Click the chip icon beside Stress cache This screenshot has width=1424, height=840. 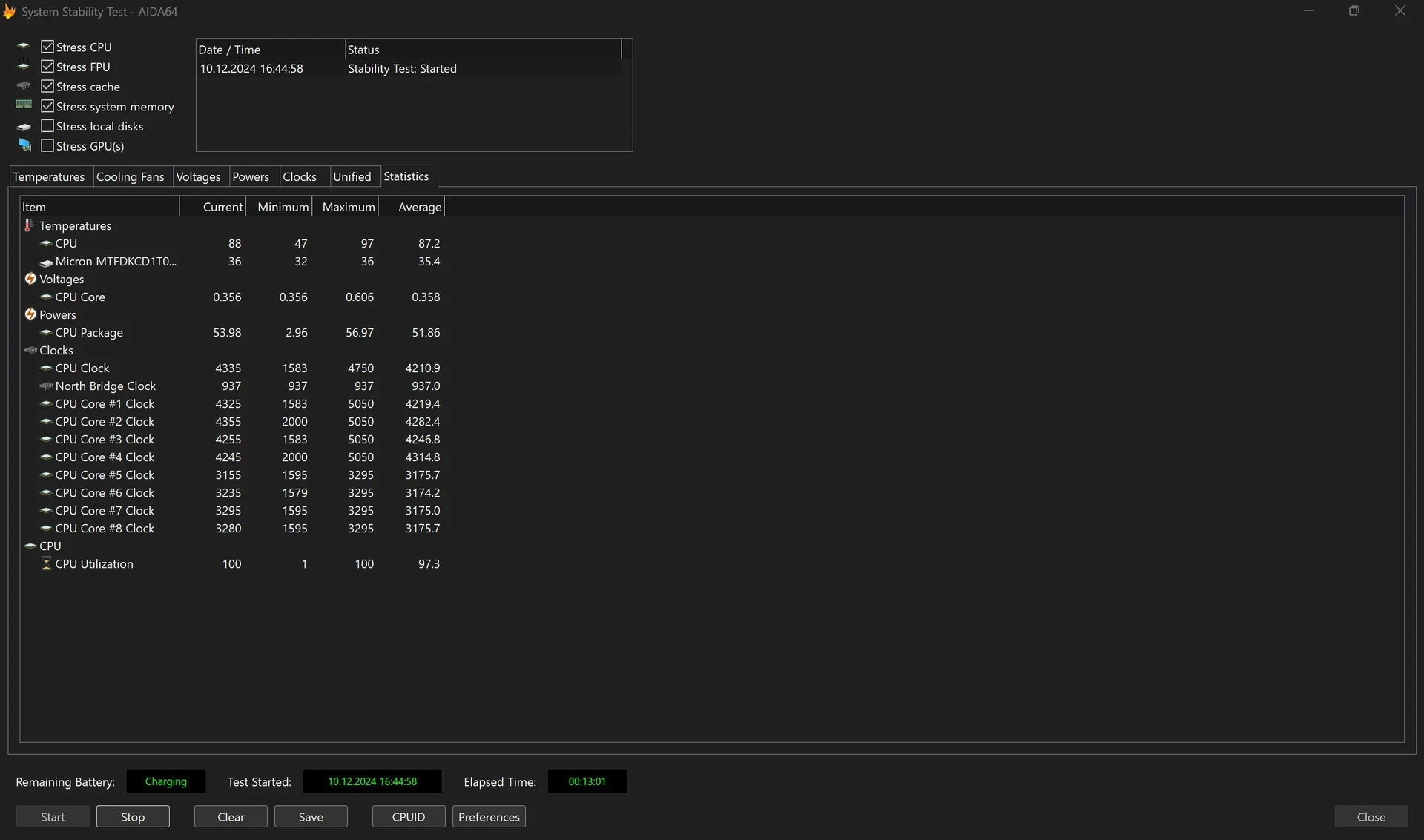(24, 85)
